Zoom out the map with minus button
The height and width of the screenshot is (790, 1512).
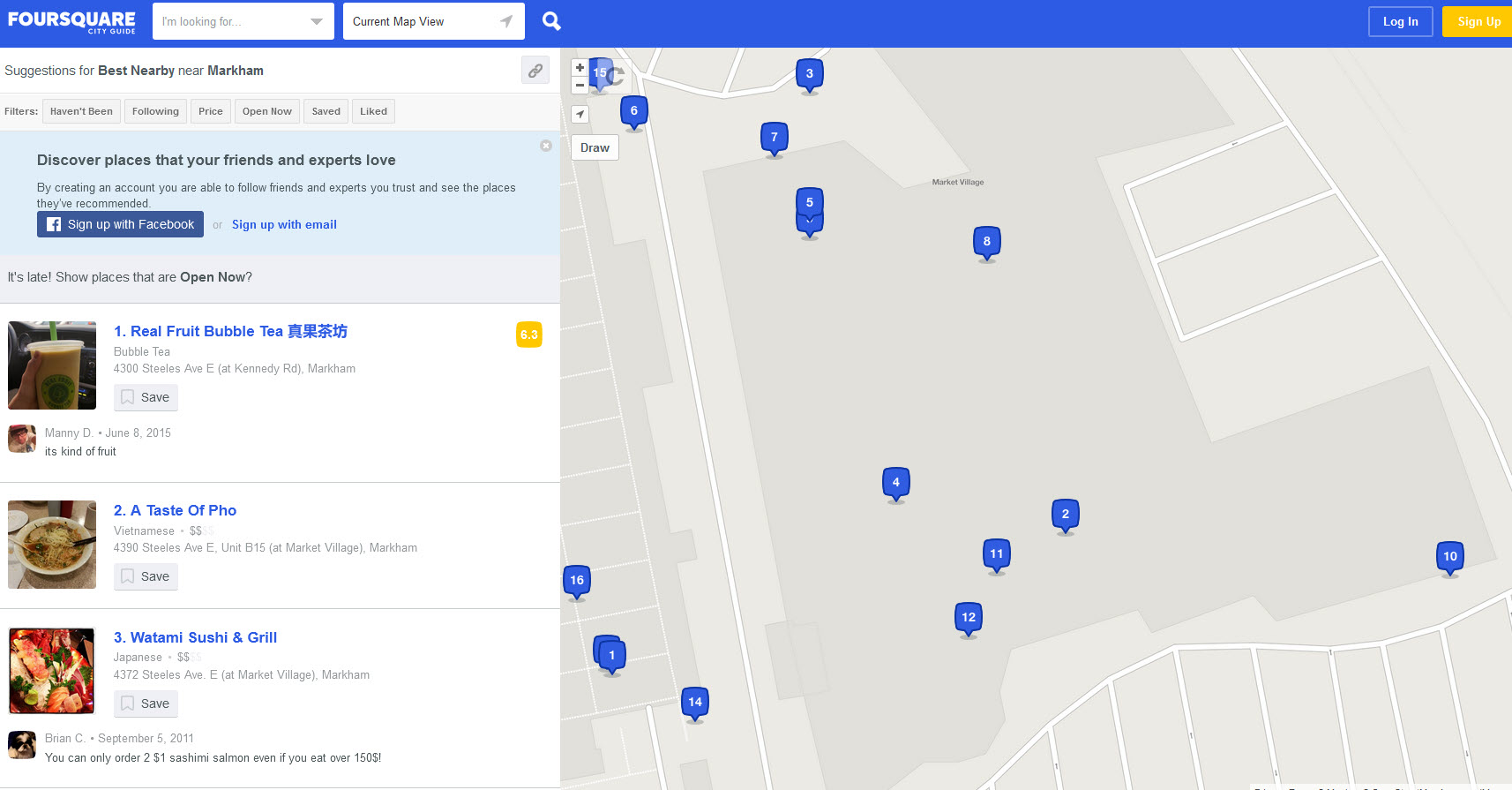[x=580, y=86]
